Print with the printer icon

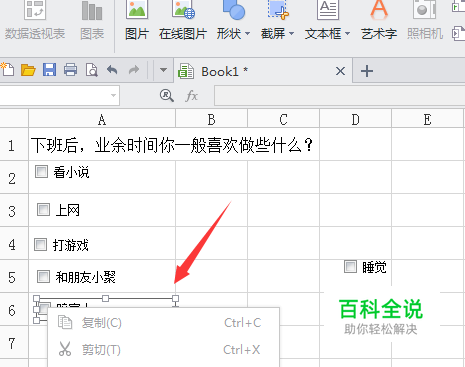point(70,70)
